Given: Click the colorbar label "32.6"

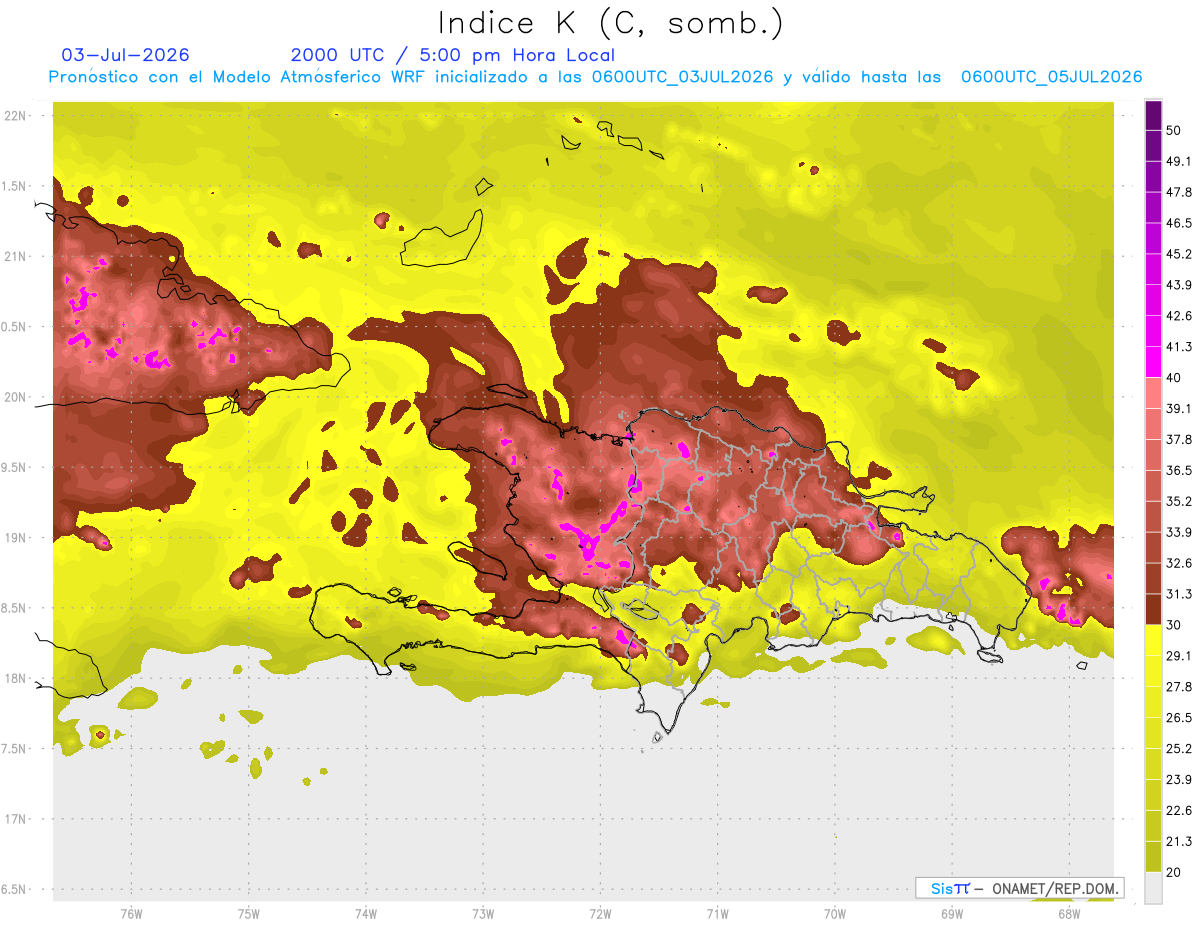Looking at the screenshot, I should click(x=1179, y=563).
